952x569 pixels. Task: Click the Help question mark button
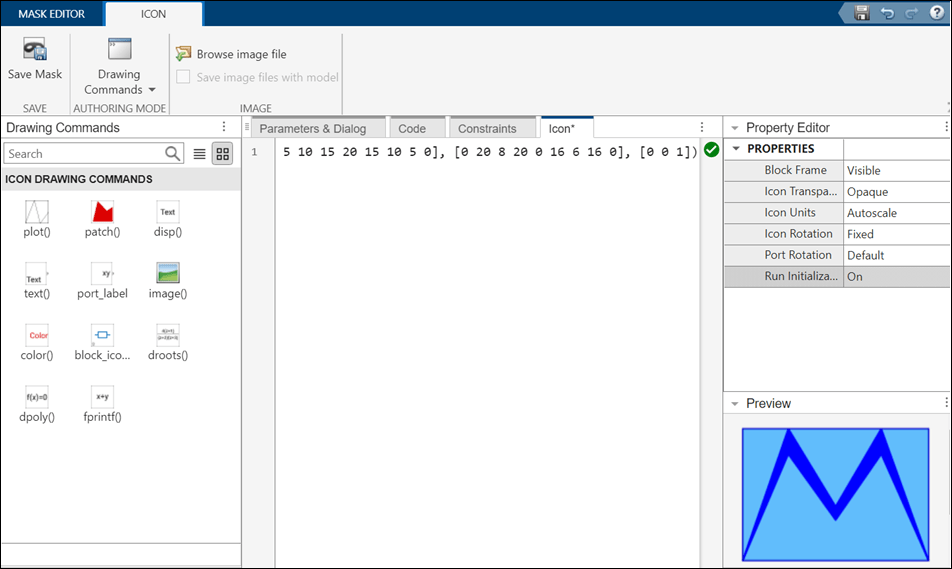[937, 13]
